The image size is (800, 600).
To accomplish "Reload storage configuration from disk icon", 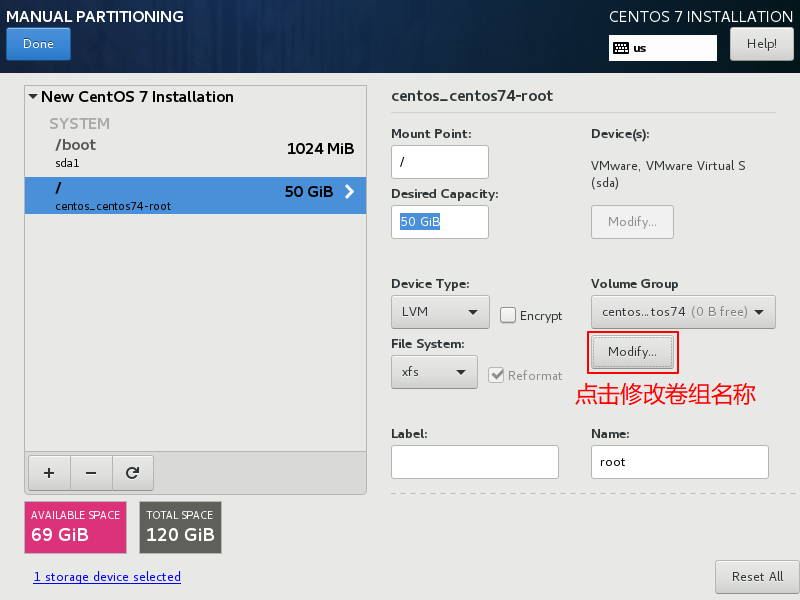I will (x=133, y=473).
